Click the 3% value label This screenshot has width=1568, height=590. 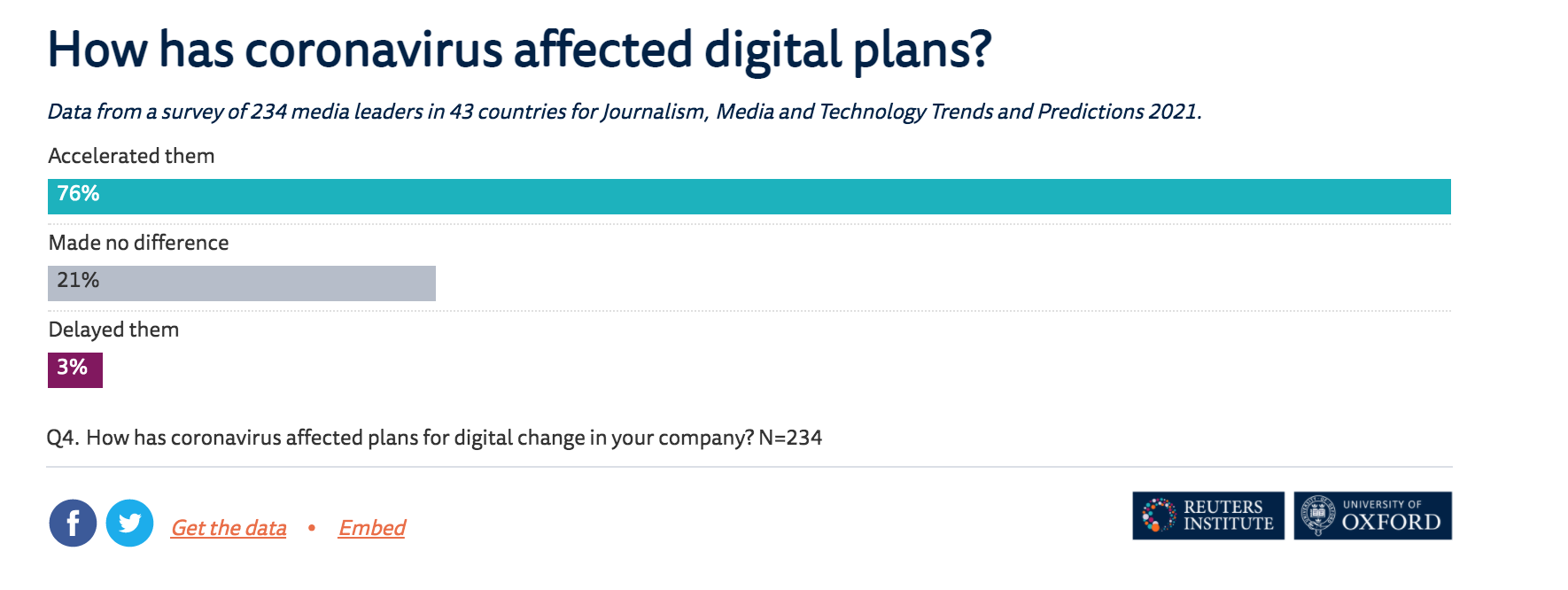pos(72,368)
